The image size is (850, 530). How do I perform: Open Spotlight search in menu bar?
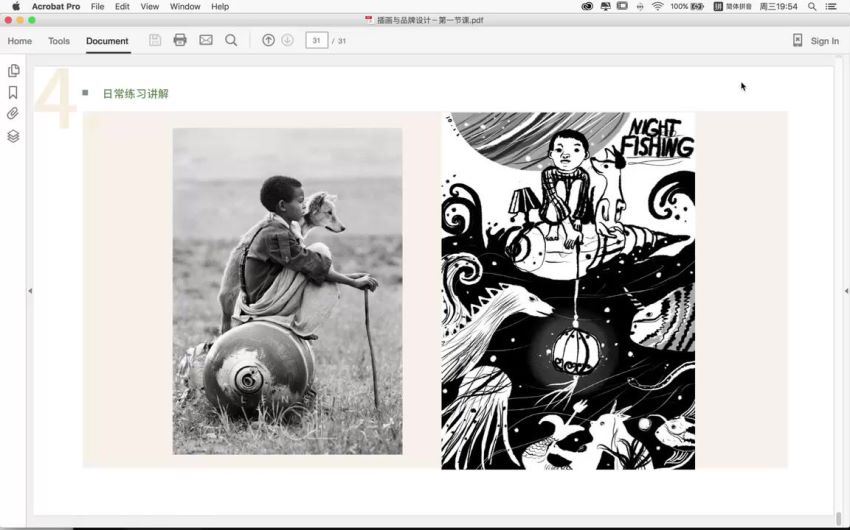point(812,7)
